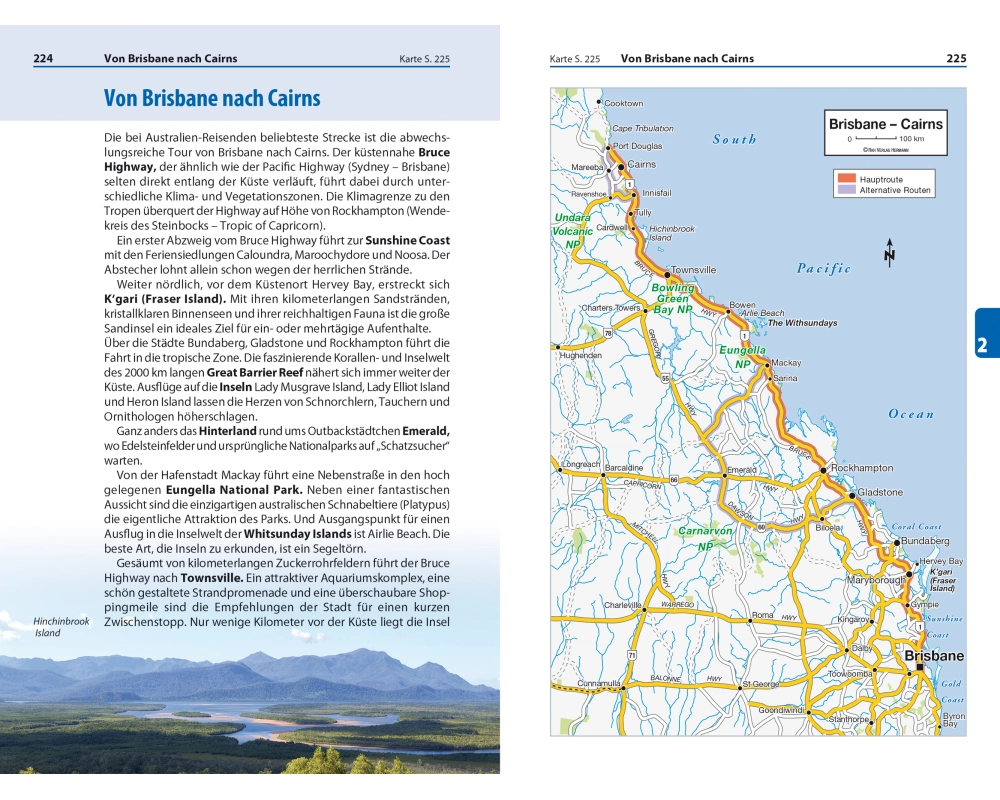Select the Townsville city dot marker

[667, 271]
